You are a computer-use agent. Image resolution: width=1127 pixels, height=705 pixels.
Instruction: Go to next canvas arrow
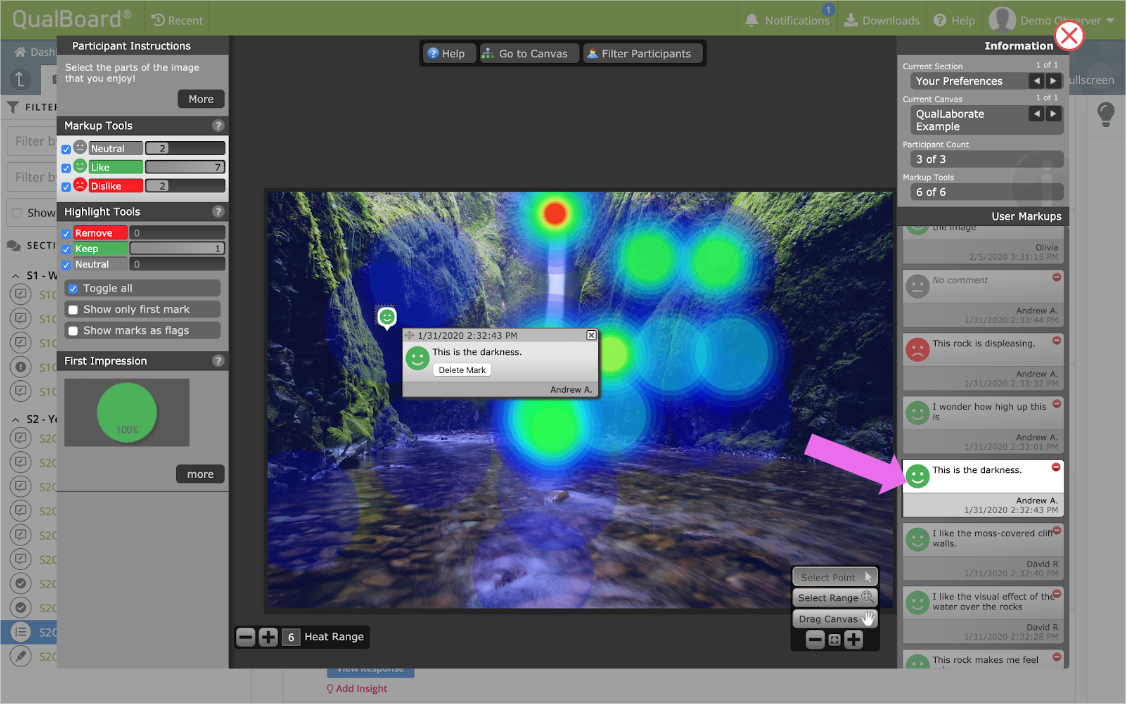pos(1053,114)
